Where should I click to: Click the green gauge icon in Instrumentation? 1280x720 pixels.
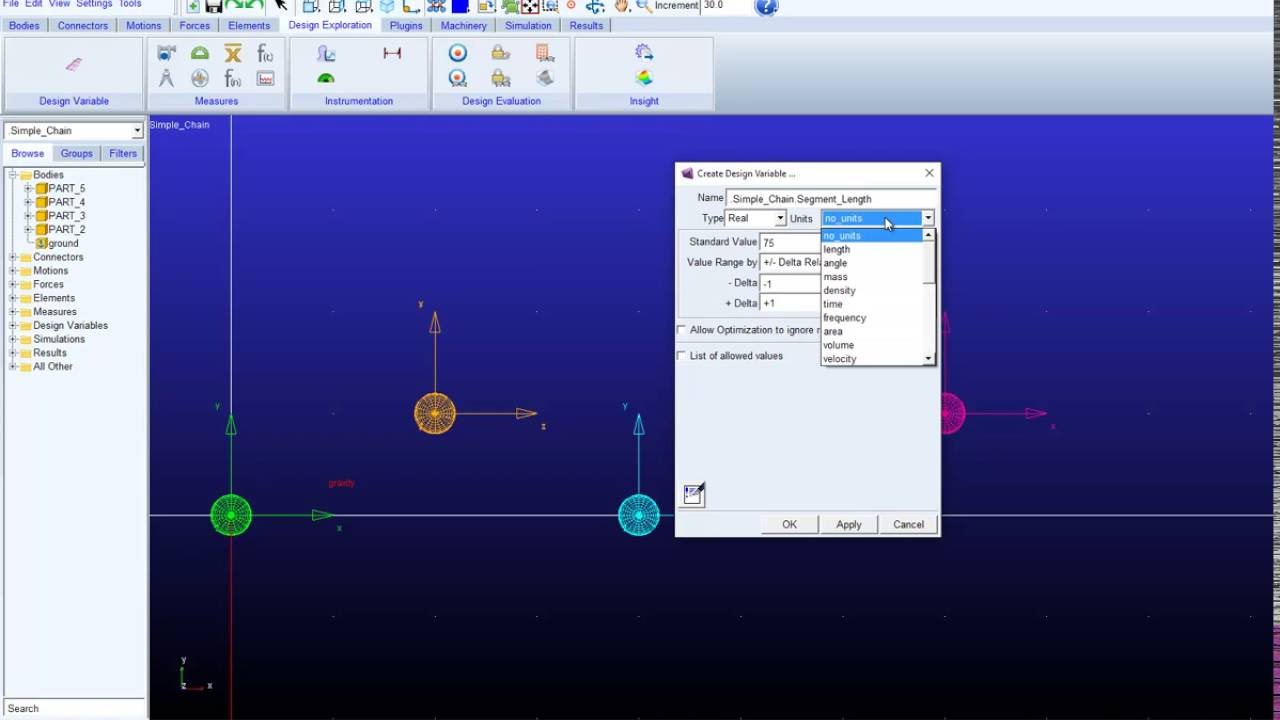pyautogui.click(x=326, y=78)
